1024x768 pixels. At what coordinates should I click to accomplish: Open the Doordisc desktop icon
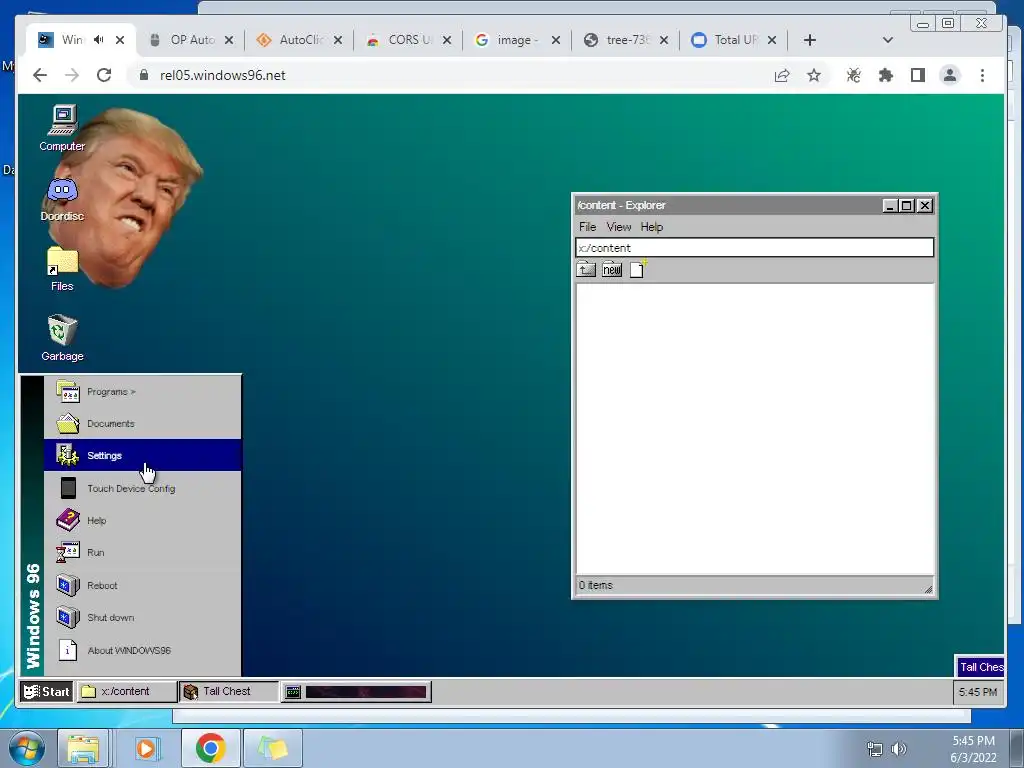tap(63, 200)
